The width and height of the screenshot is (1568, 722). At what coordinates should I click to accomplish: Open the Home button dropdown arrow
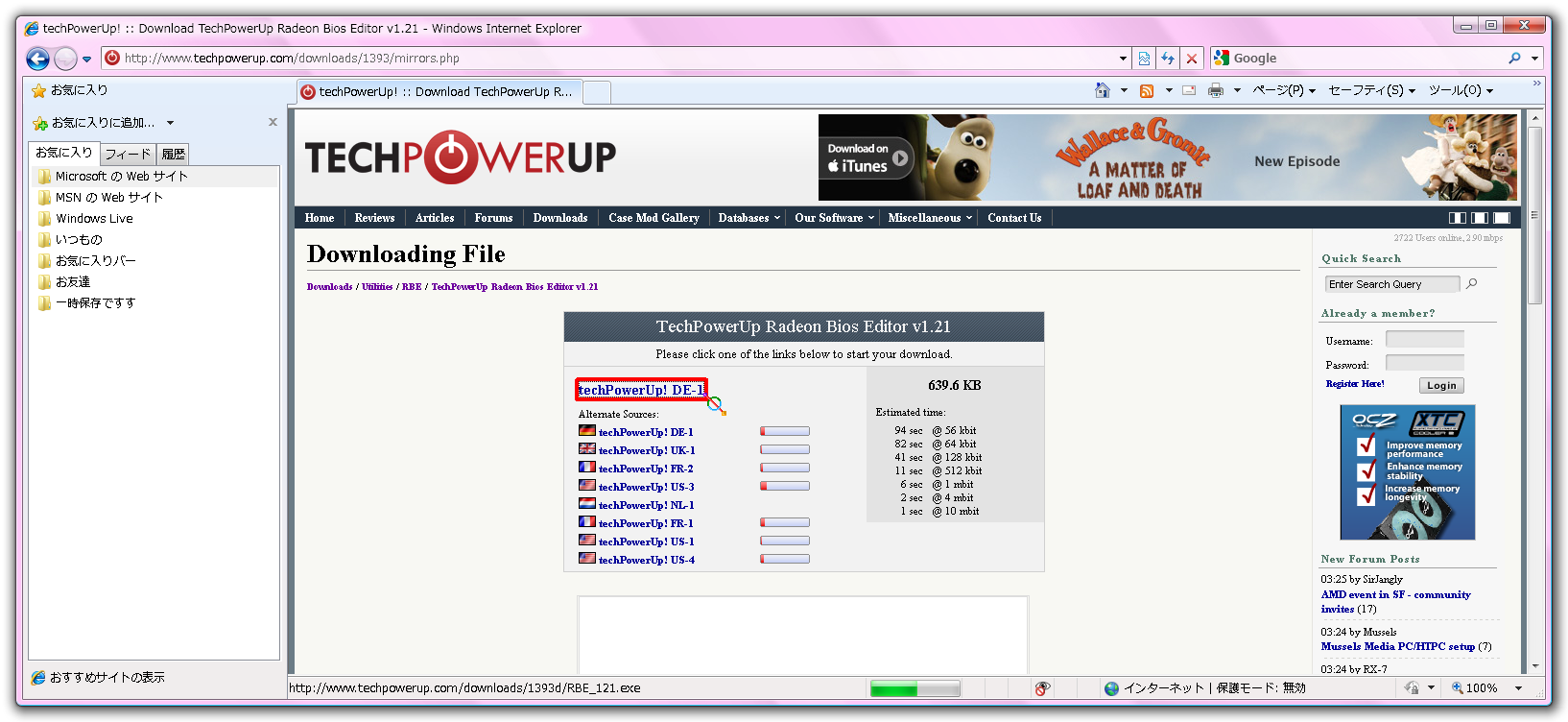[x=1124, y=90]
